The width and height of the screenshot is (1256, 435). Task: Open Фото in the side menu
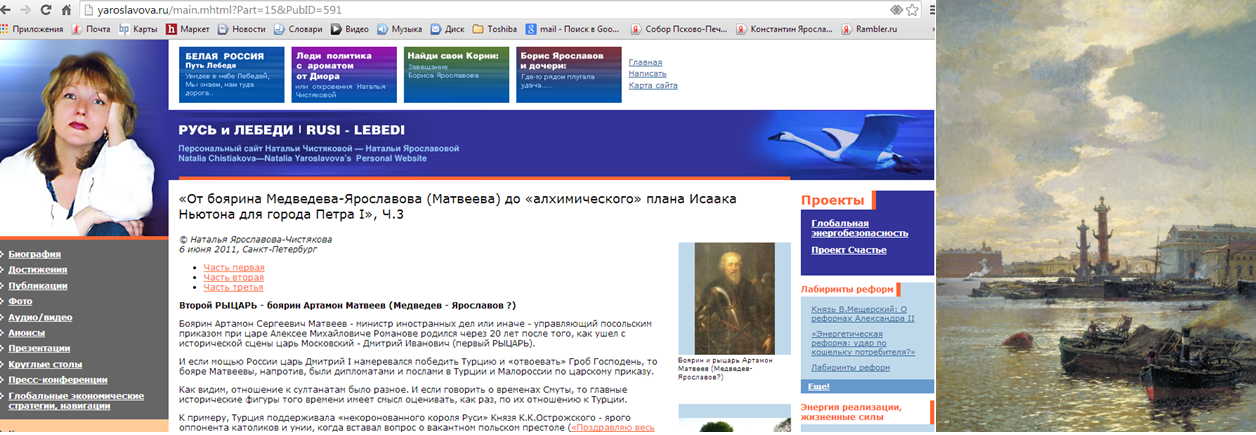[21, 301]
